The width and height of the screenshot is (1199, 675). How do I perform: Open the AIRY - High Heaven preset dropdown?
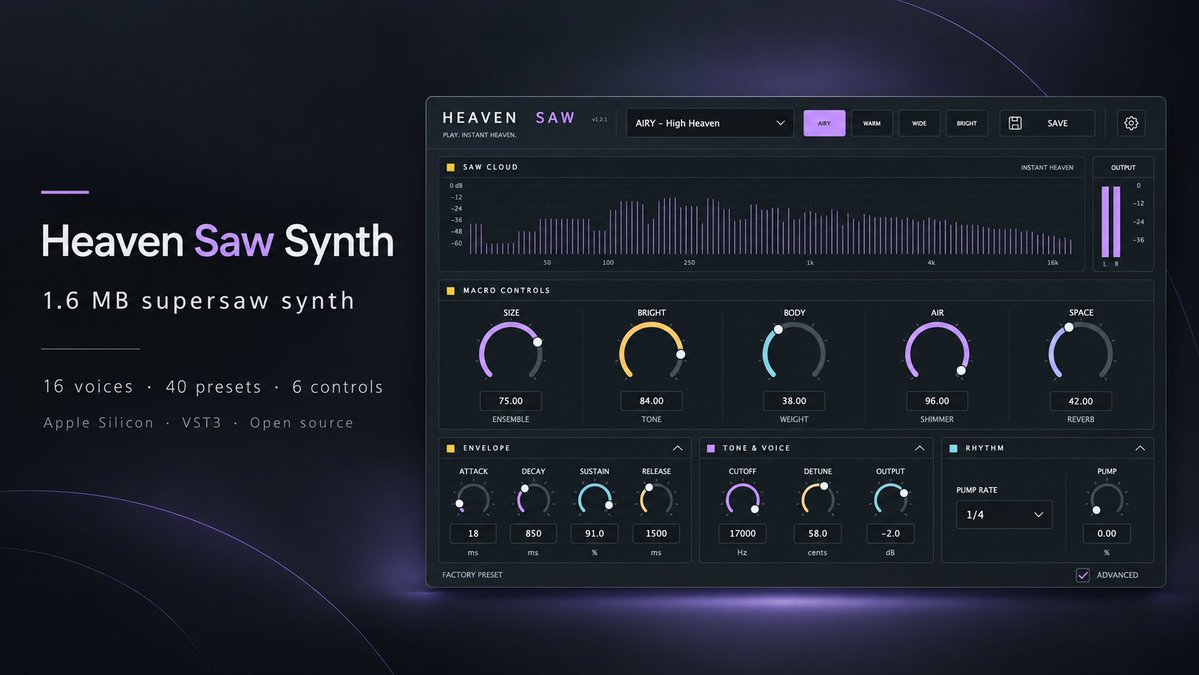[x=710, y=123]
